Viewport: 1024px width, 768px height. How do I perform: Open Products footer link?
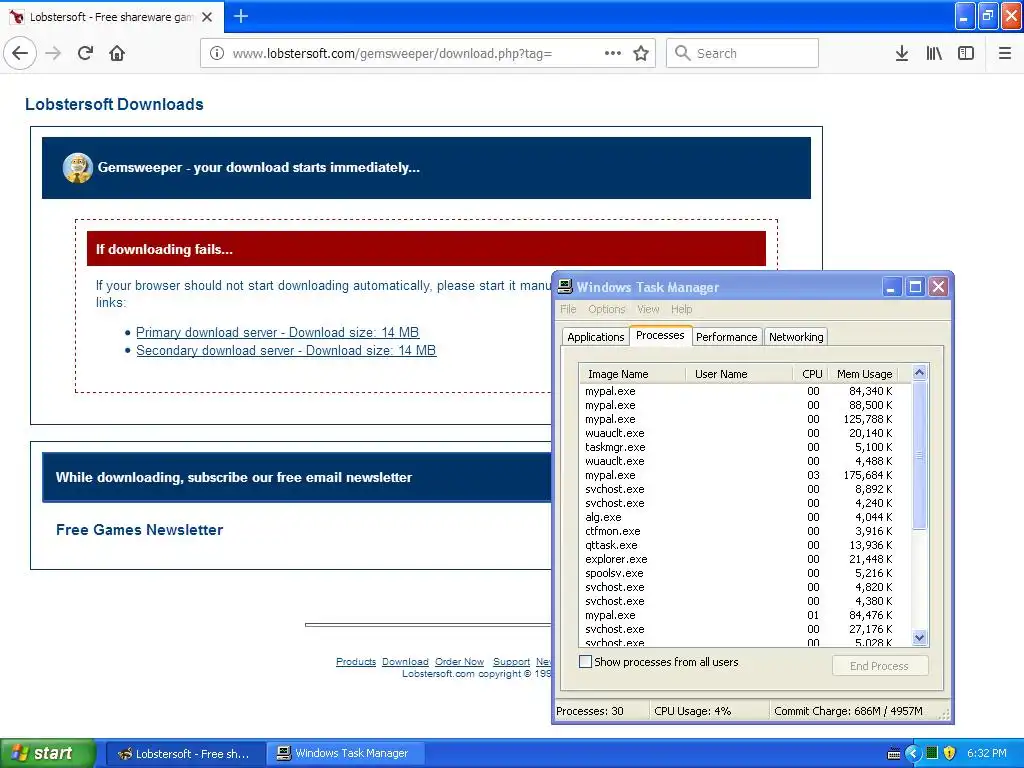(356, 662)
